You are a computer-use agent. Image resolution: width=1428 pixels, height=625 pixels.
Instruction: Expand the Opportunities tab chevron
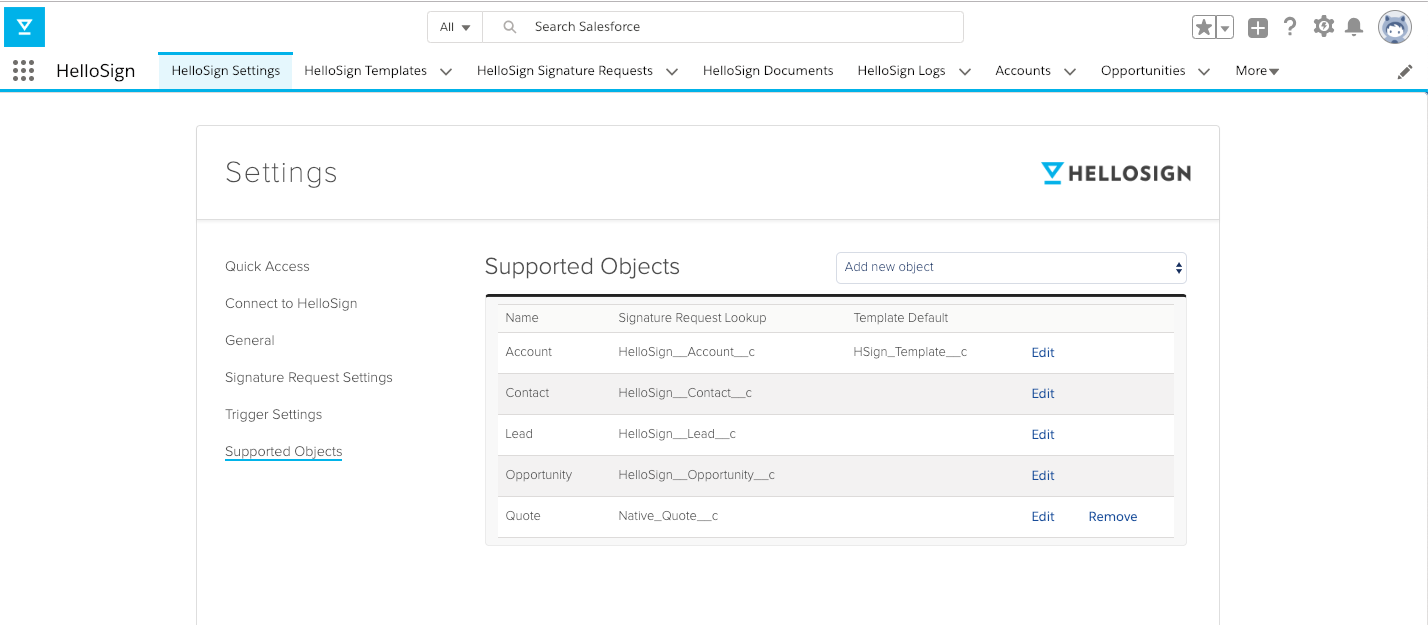pos(1204,71)
